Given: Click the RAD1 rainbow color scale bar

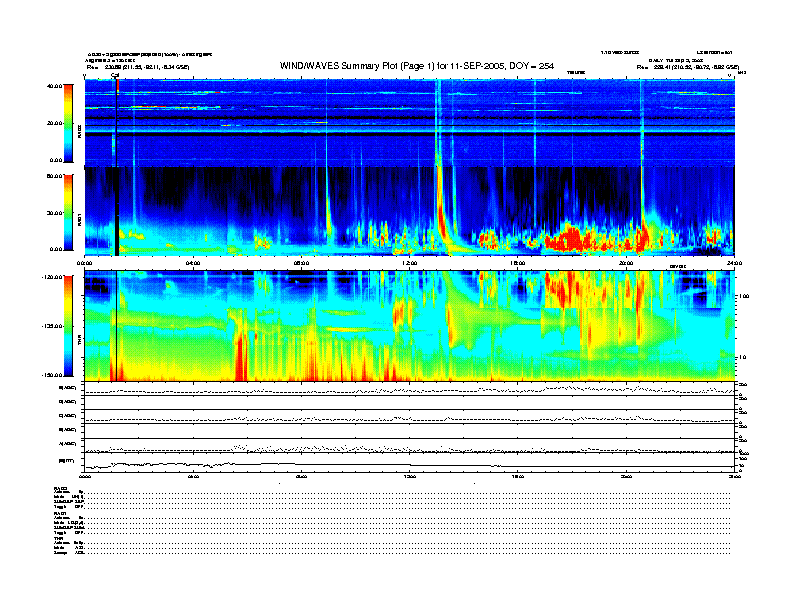Looking at the screenshot, I should coord(68,212).
